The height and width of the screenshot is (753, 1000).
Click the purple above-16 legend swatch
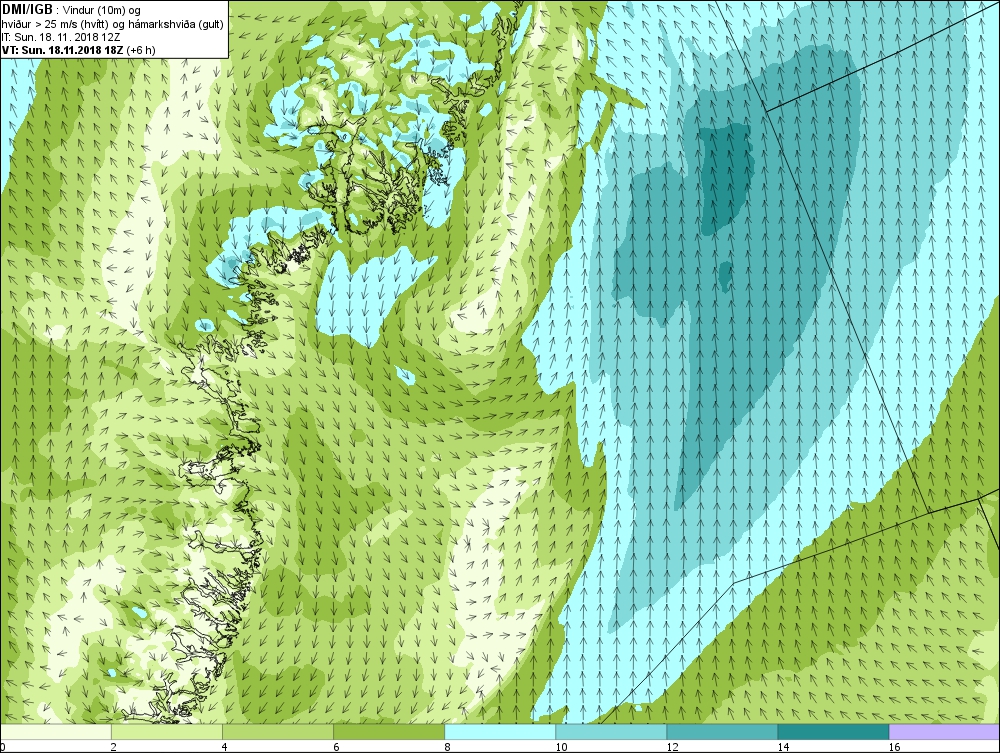point(945,731)
